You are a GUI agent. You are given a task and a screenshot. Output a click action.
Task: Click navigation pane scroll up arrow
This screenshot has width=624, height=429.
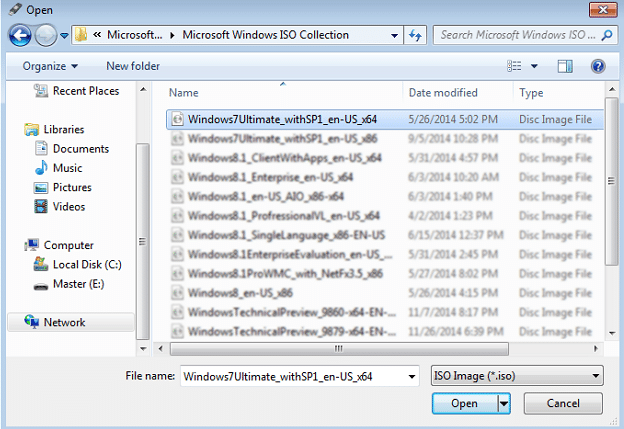(143, 90)
